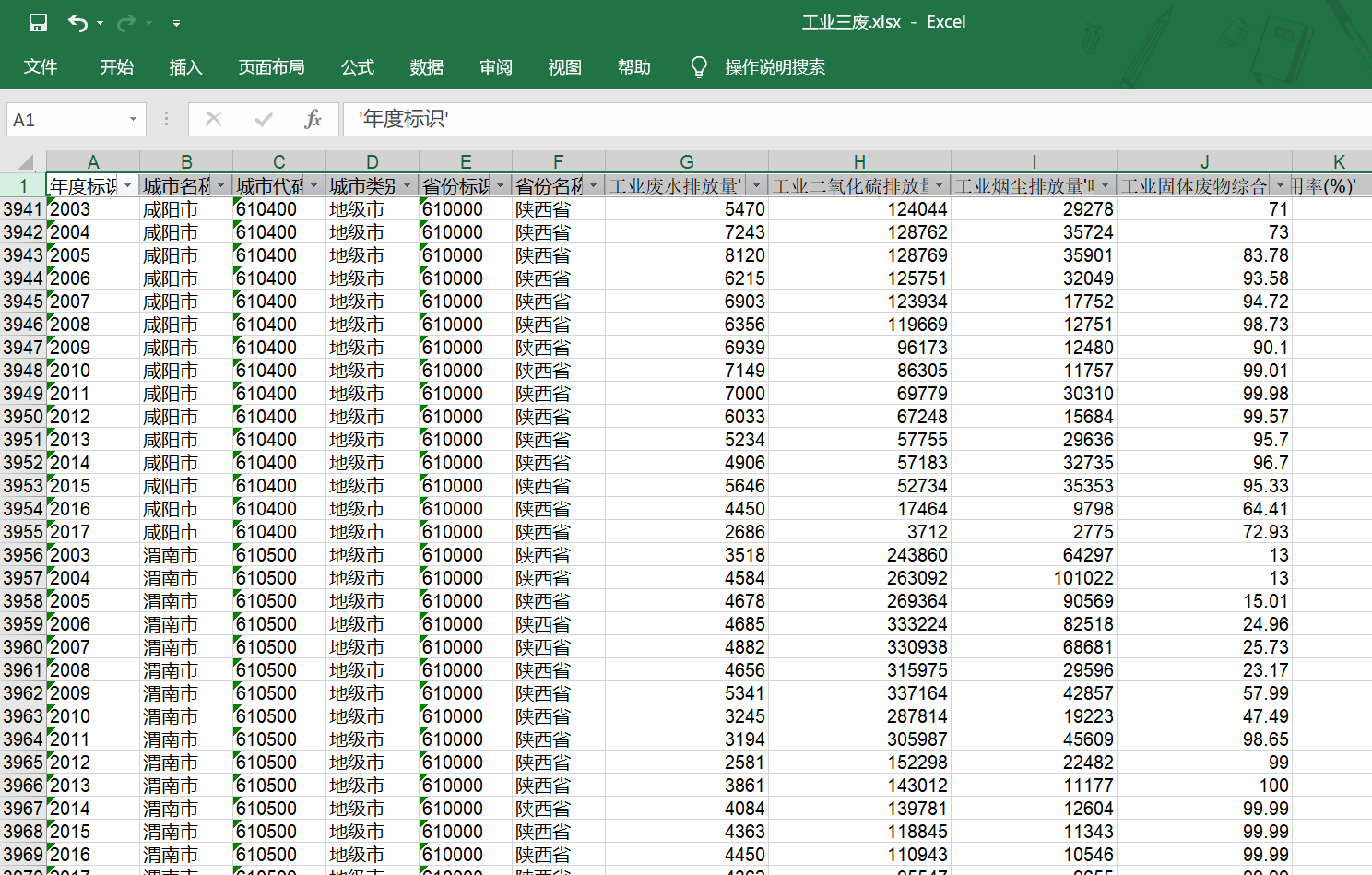Click the Redo arrow icon

click(126, 23)
